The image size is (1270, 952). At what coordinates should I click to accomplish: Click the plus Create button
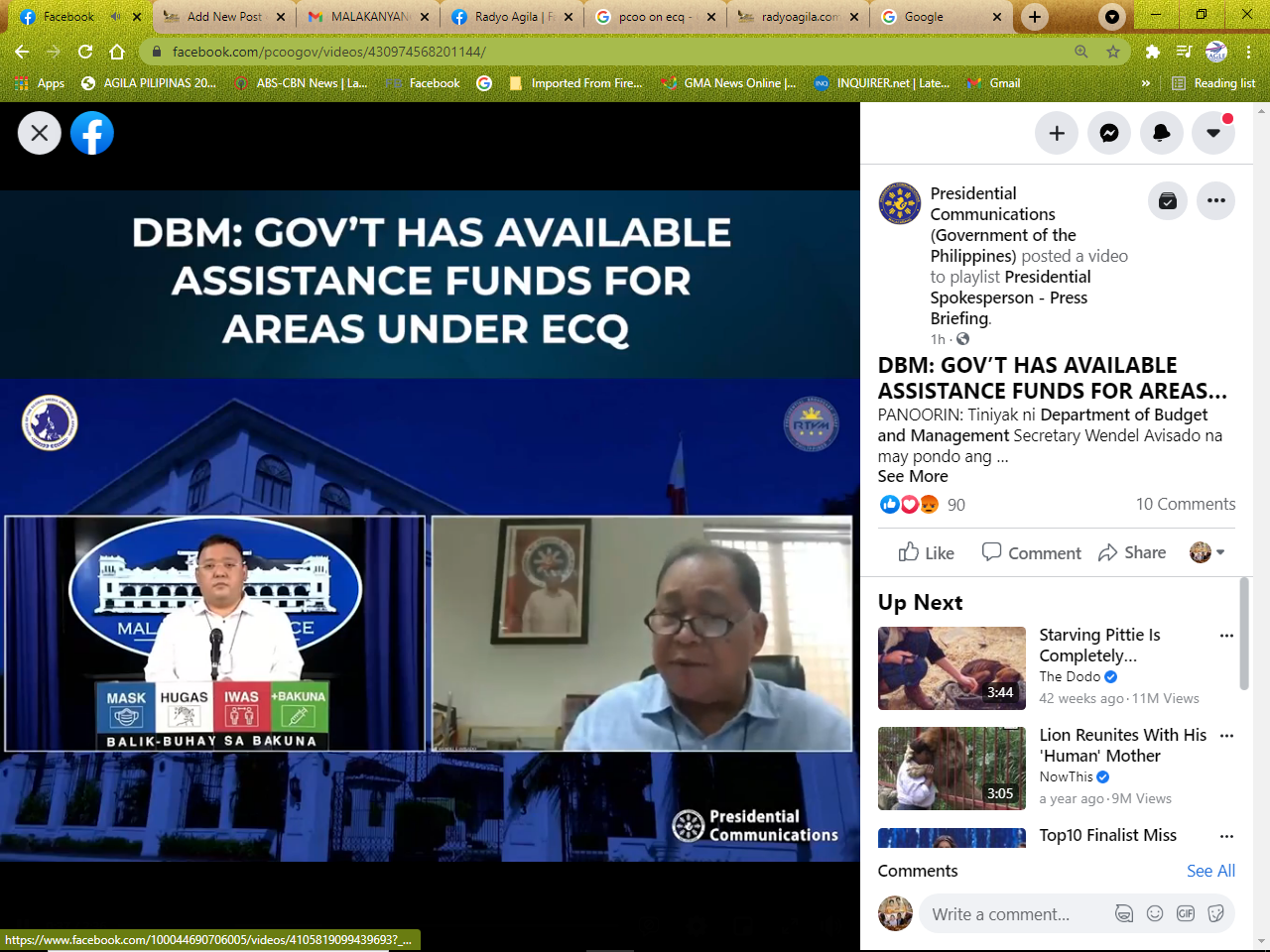pos(1057,133)
